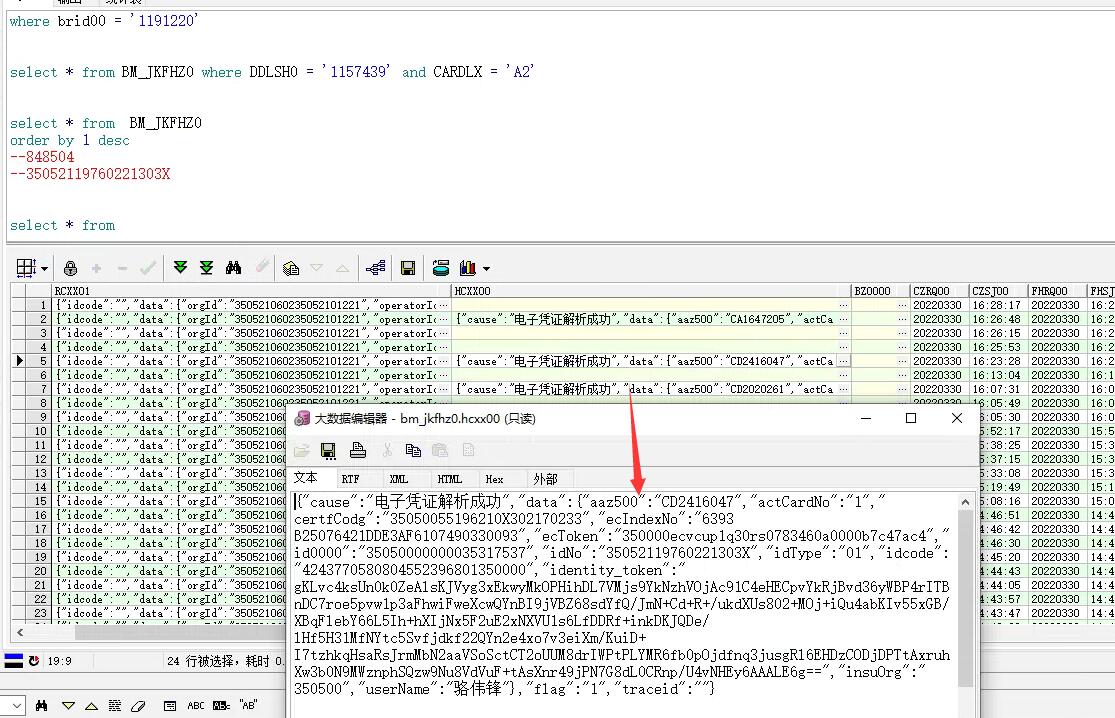Screen dimensions: 1115x718
Task: Click the RCXX01 column header
Action: click(x=252, y=291)
